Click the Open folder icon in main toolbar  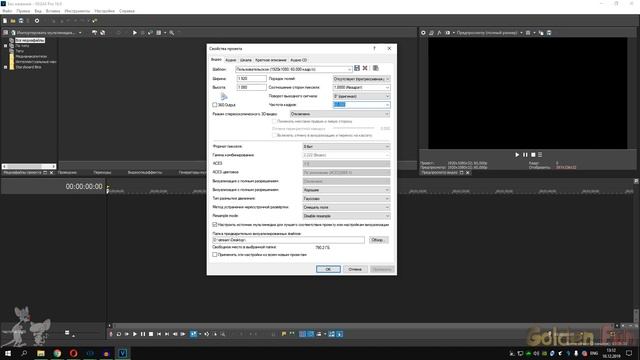(13, 21)
